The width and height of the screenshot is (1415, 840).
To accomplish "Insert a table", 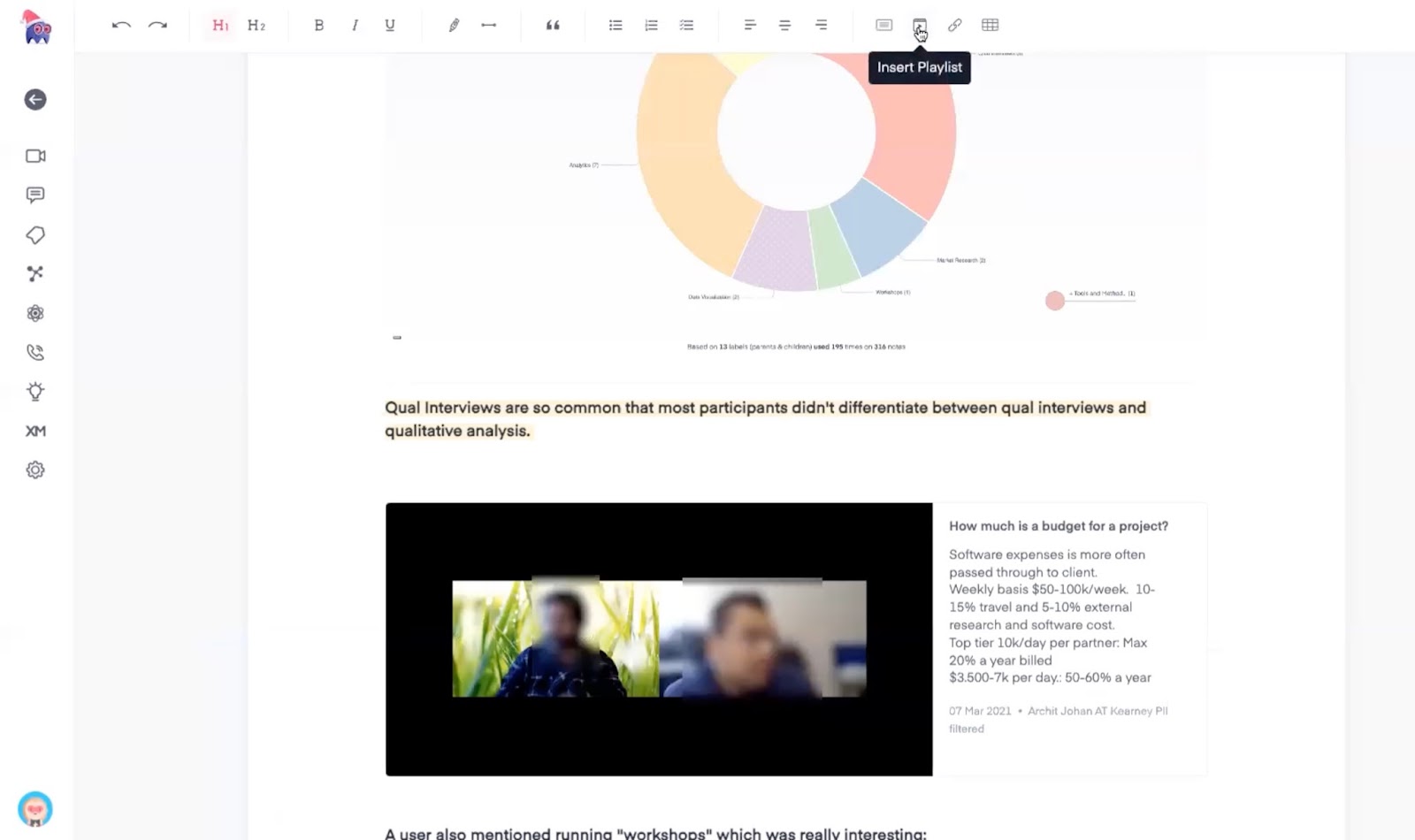I will [x=990, y=26].
